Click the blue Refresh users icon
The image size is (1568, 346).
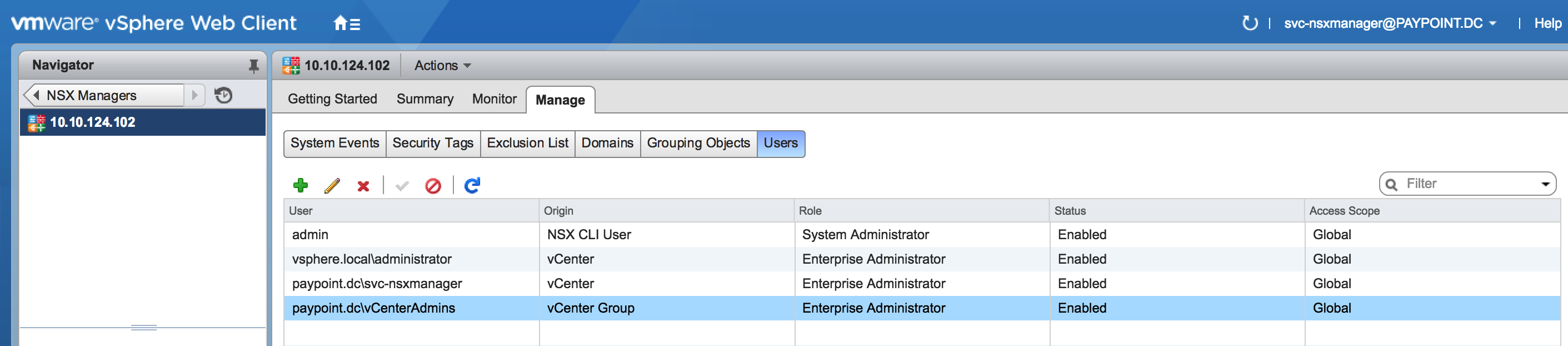tap(472, 185)
